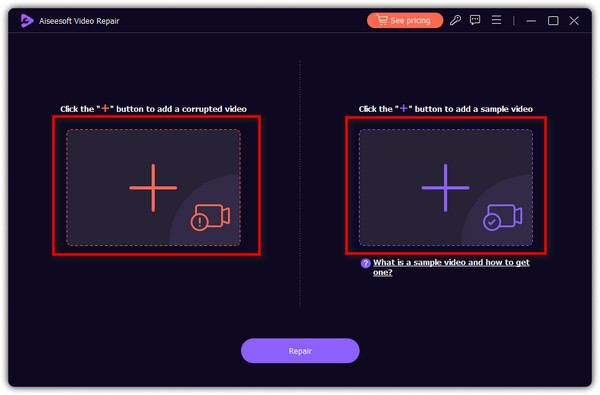Click the orange camera warning icon
The image size is (600, 395).
pyautogui.click(x=210, y=217)
